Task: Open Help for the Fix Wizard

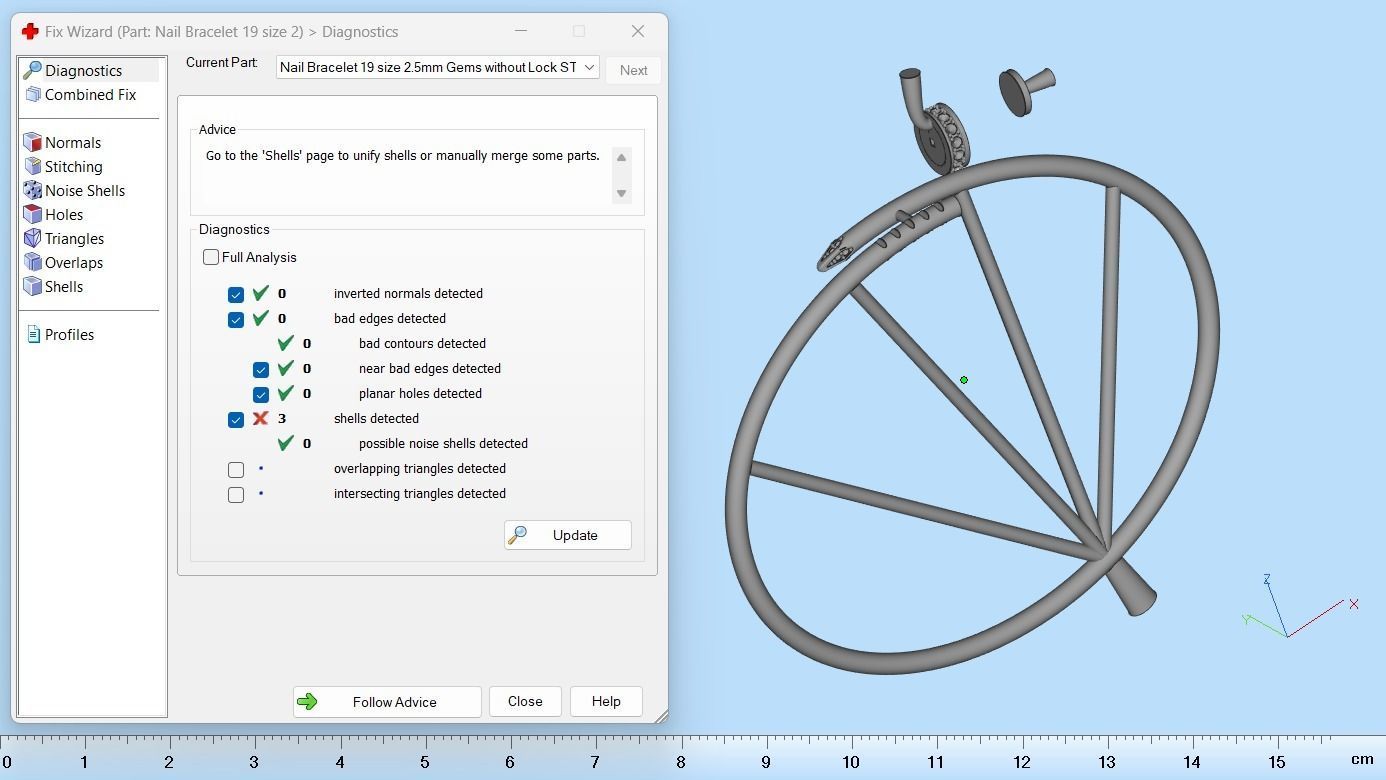Action: [x=606, y=701]
